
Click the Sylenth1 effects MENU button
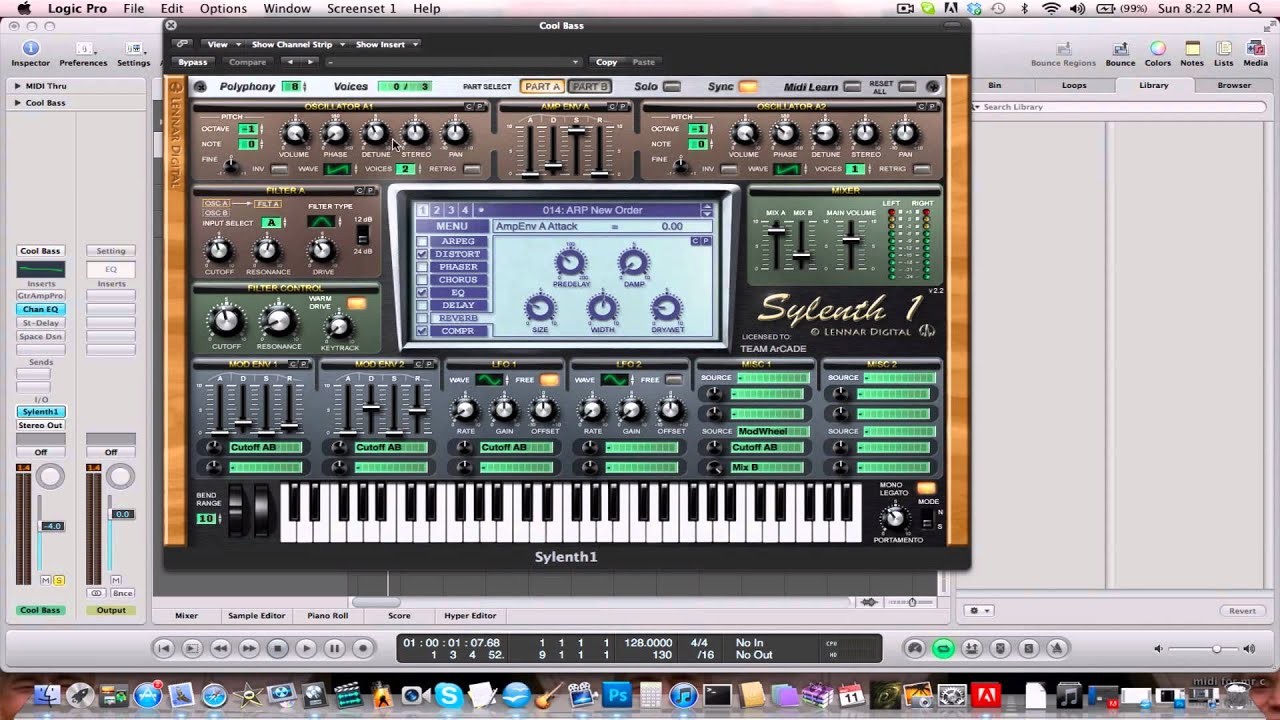452,227
